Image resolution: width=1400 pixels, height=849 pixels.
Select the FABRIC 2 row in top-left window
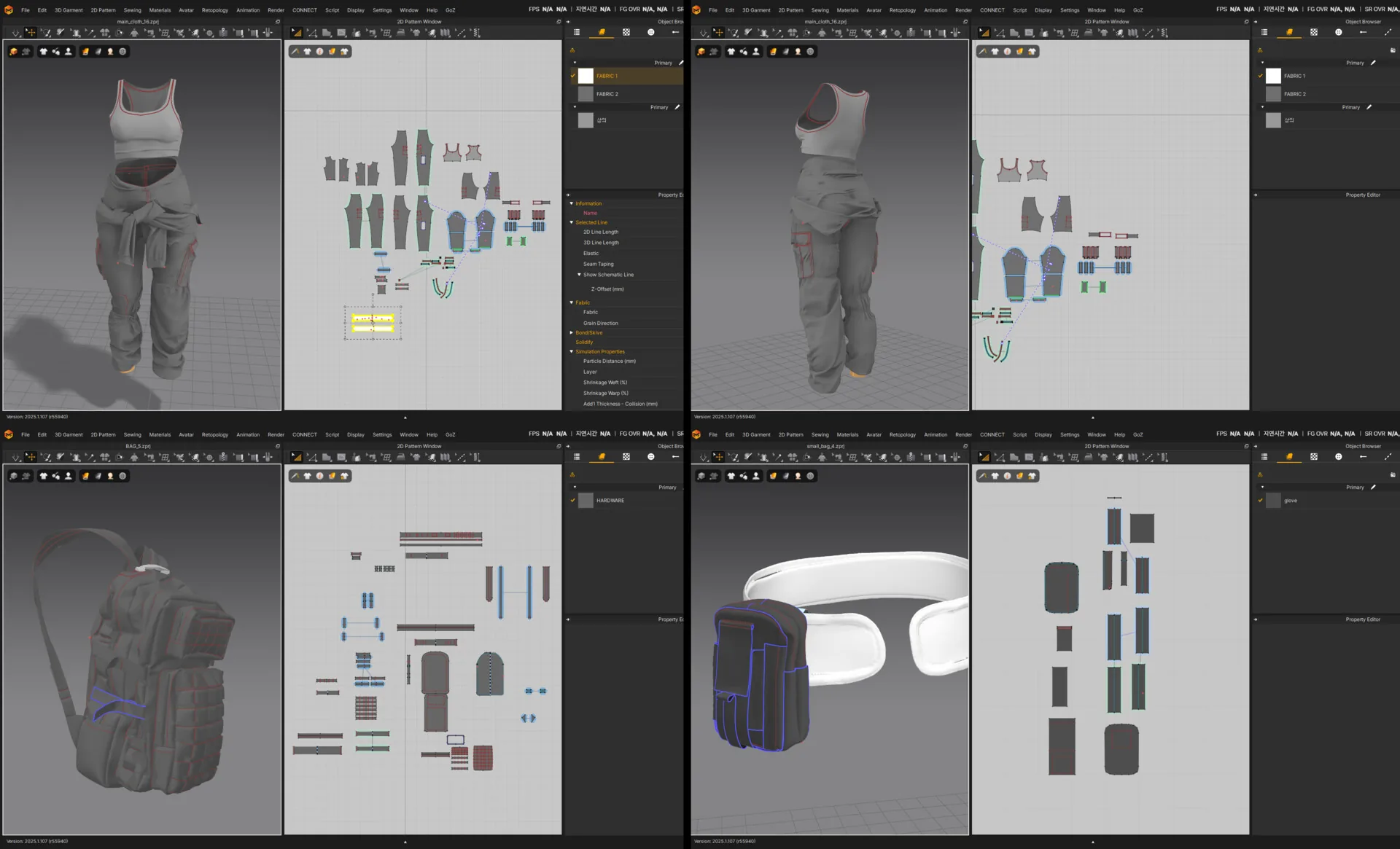(626, 94)
